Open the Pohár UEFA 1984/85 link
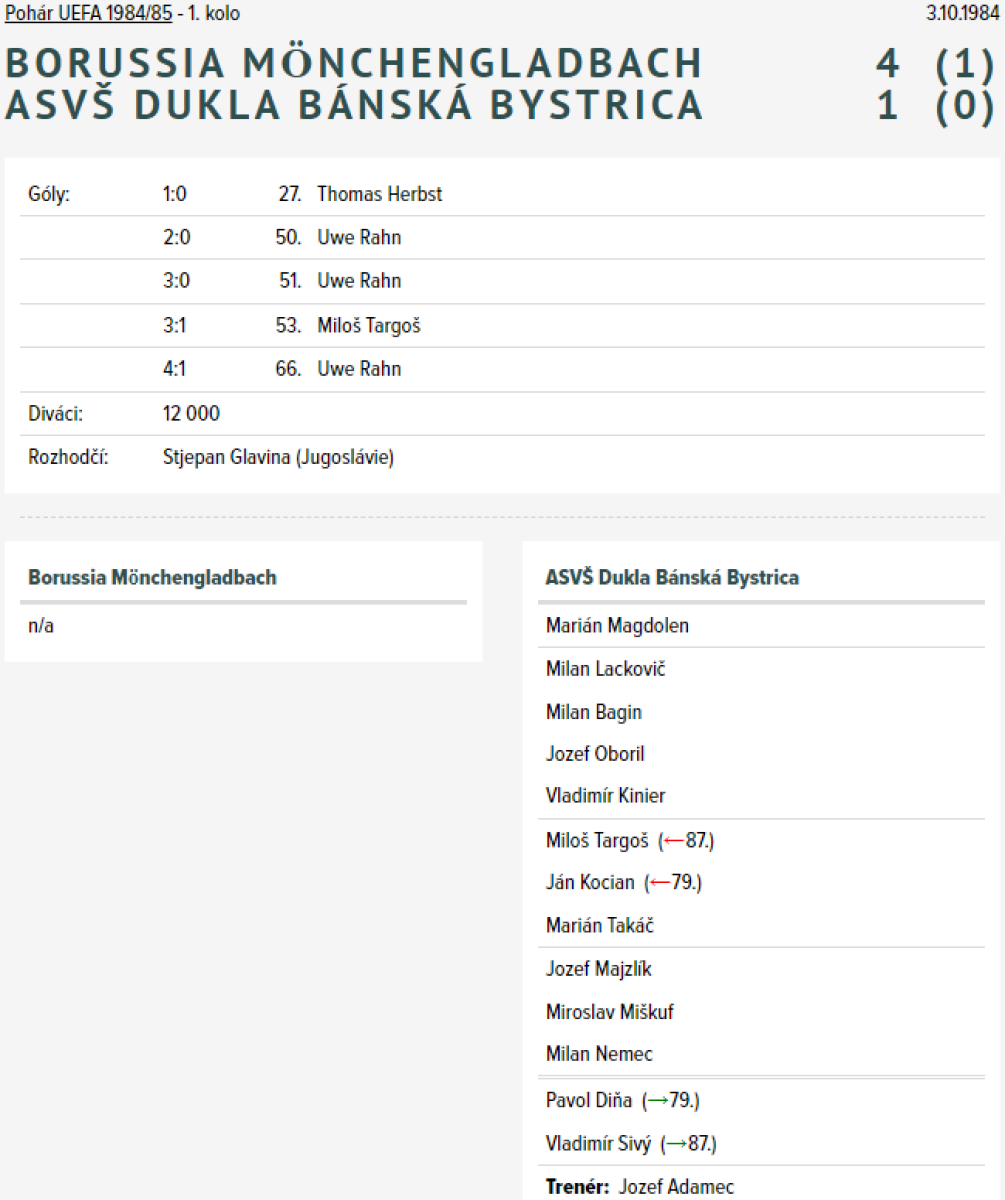1005x1200 pixels. click(x=89, y=14)
